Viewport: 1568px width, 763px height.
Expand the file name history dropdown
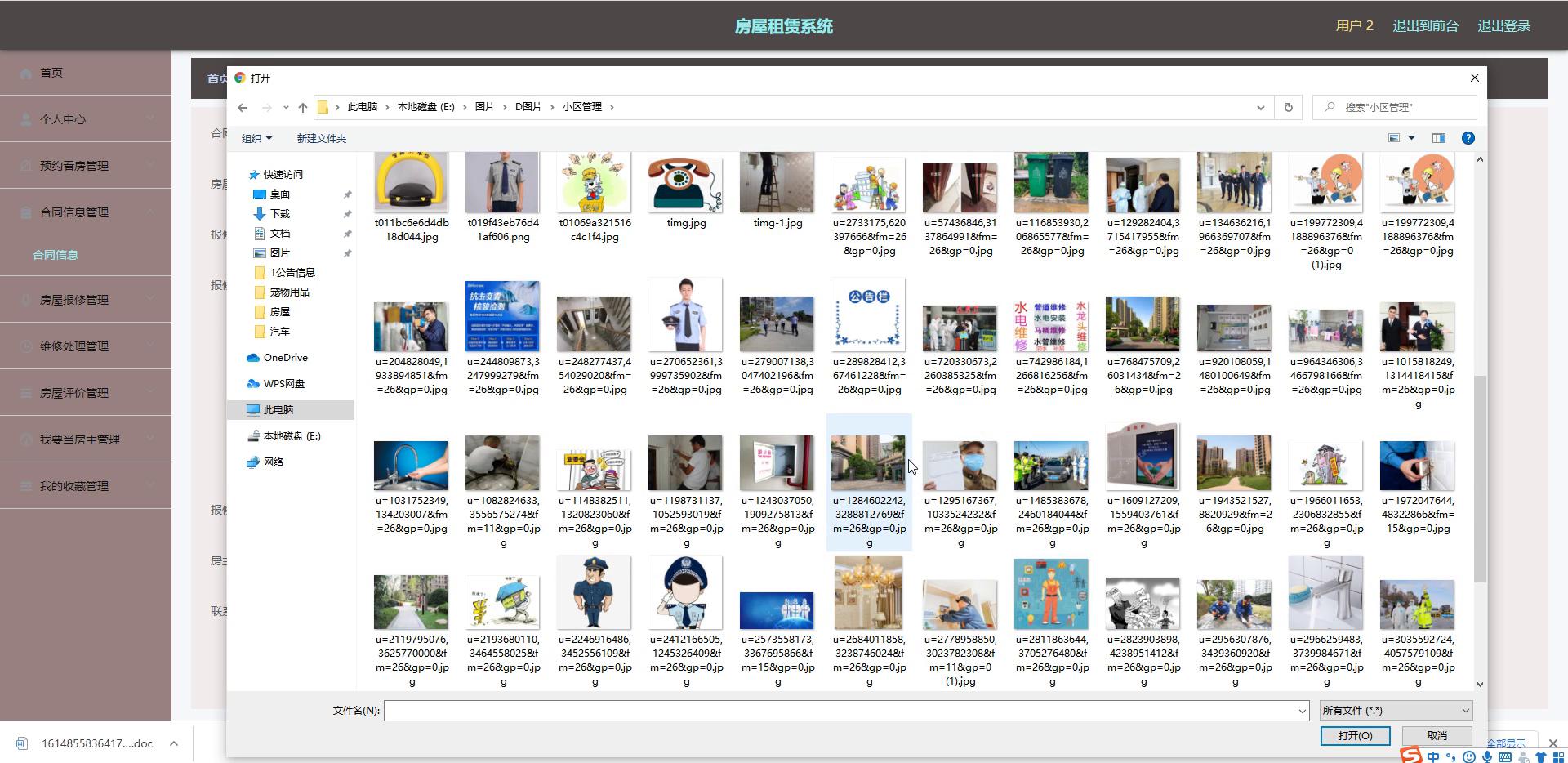[x=1302, y=711]
